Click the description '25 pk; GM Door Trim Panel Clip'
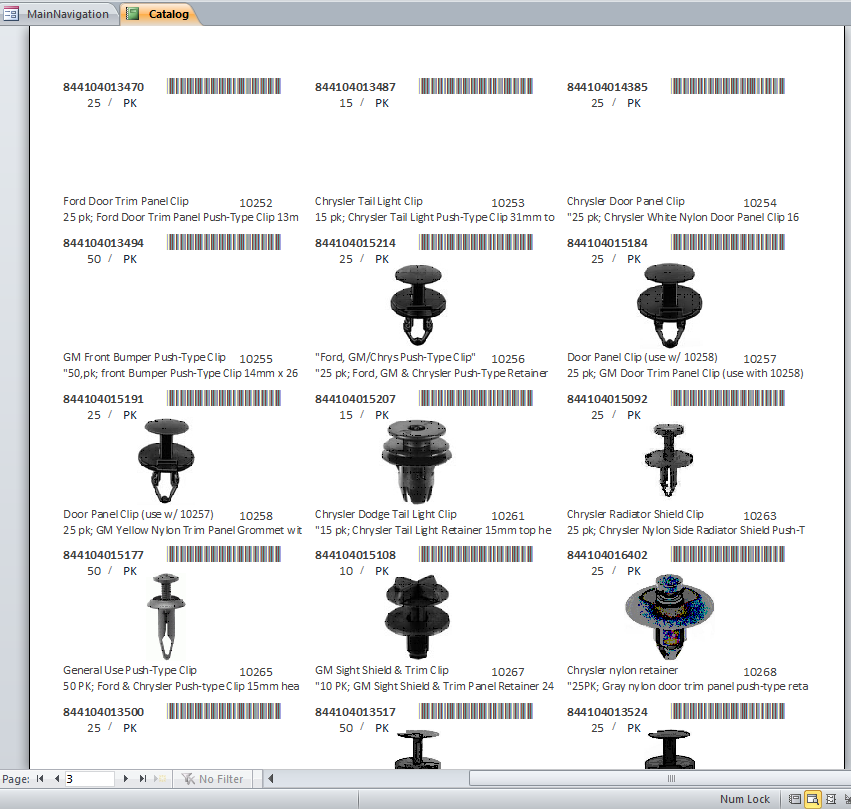Image resolution: width=851 pixels, height=809 pixels. [x=685, y=373]
